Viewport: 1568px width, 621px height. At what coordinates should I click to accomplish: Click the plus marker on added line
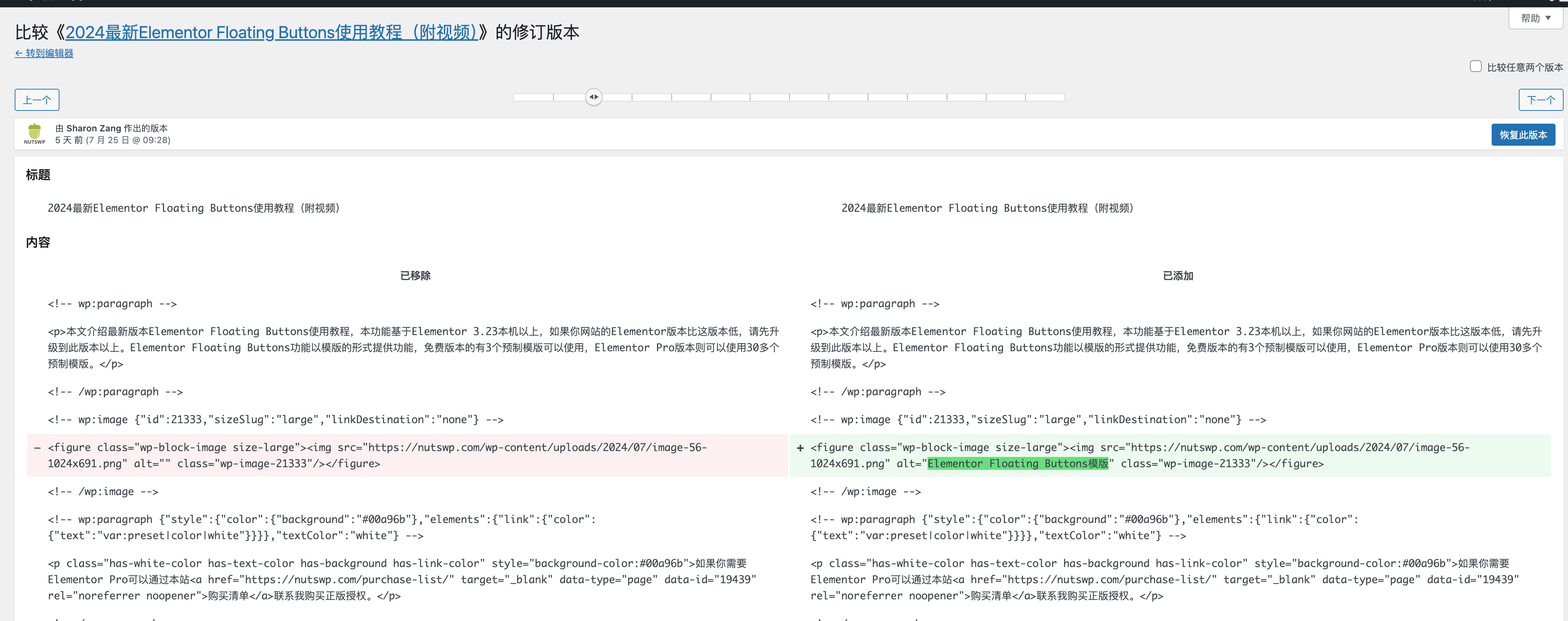tap(800, 448)
